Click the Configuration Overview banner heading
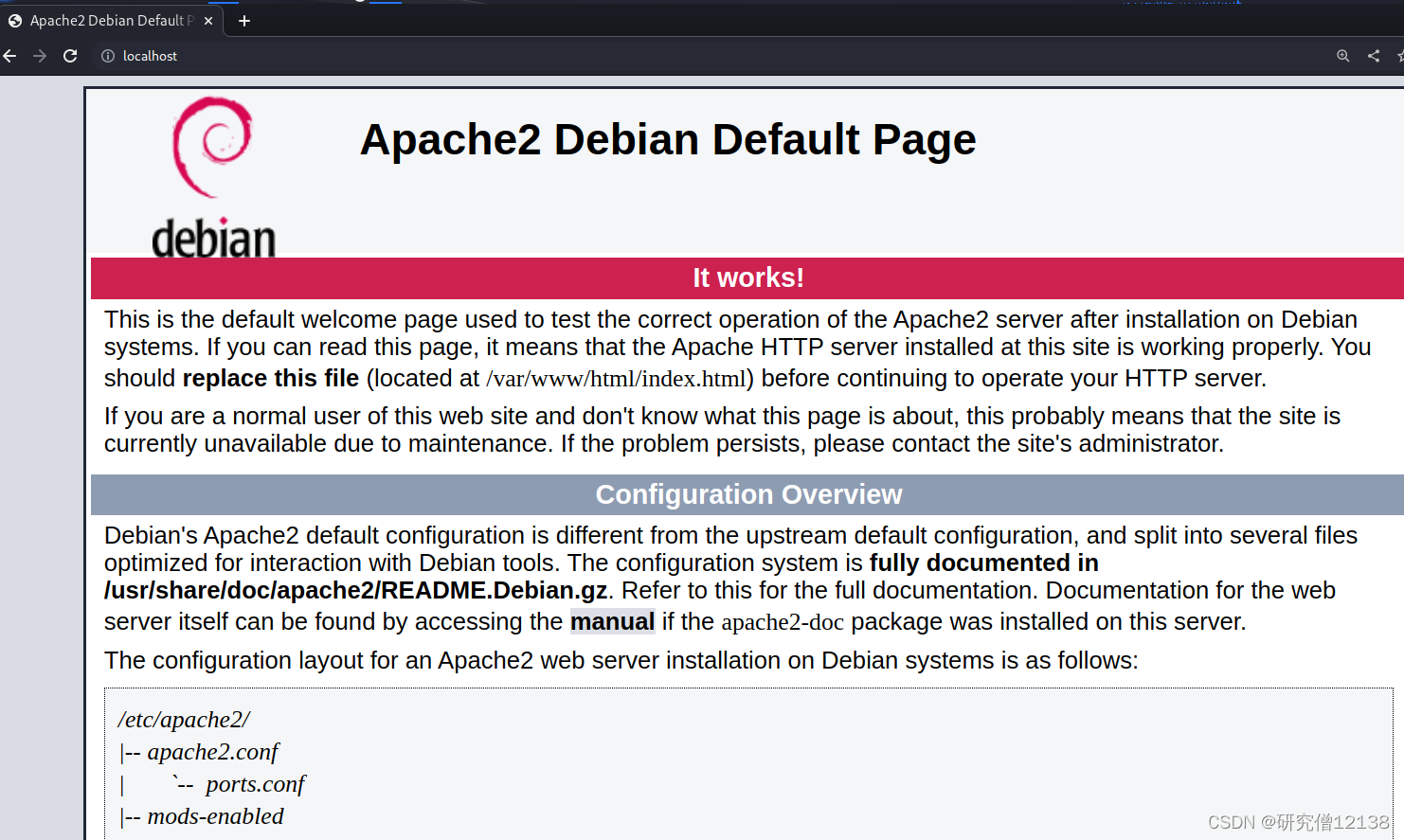Image resolution: width=1404 pixels, height=840 pixels. (747, 494)
